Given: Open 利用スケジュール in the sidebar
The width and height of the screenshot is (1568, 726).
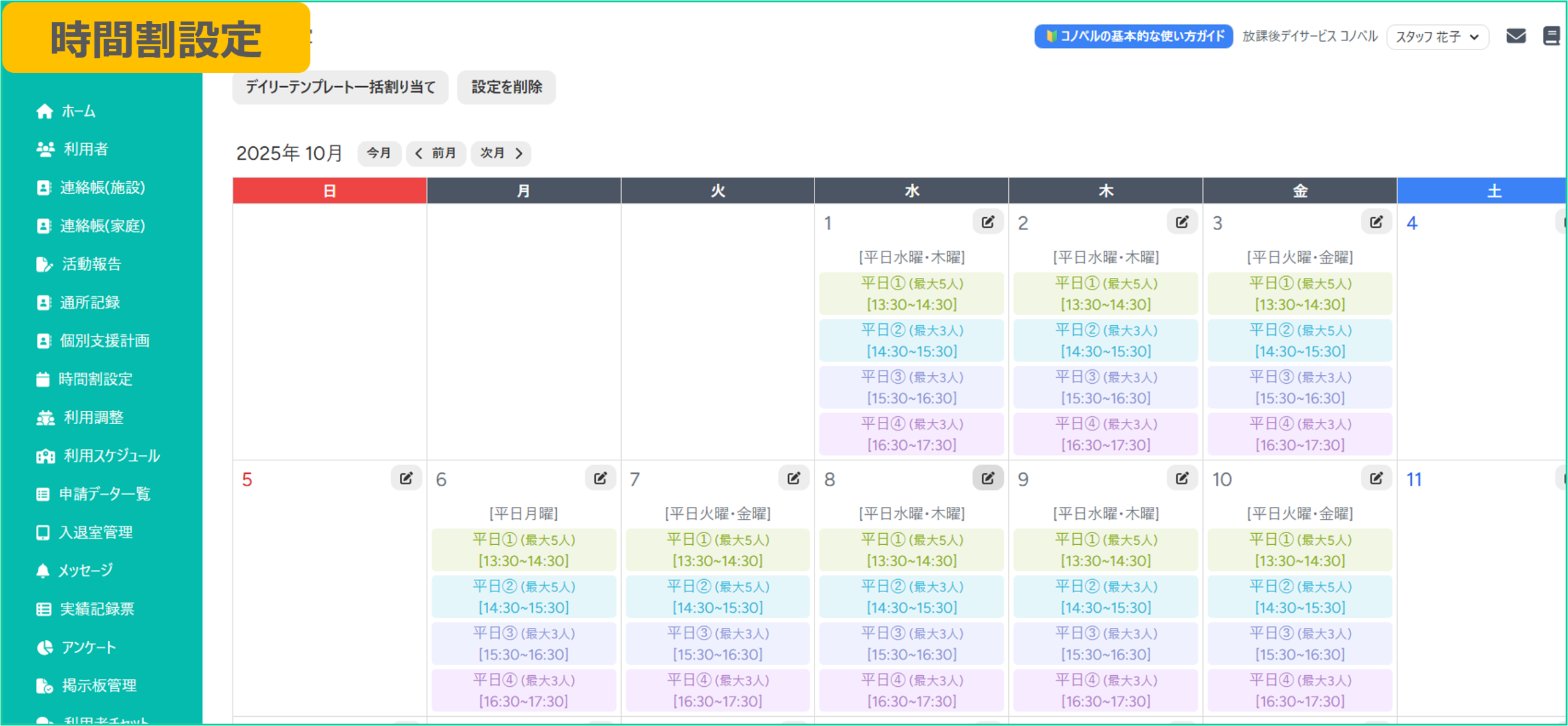Looking at the screenshot, I should [x=111, y=456].
